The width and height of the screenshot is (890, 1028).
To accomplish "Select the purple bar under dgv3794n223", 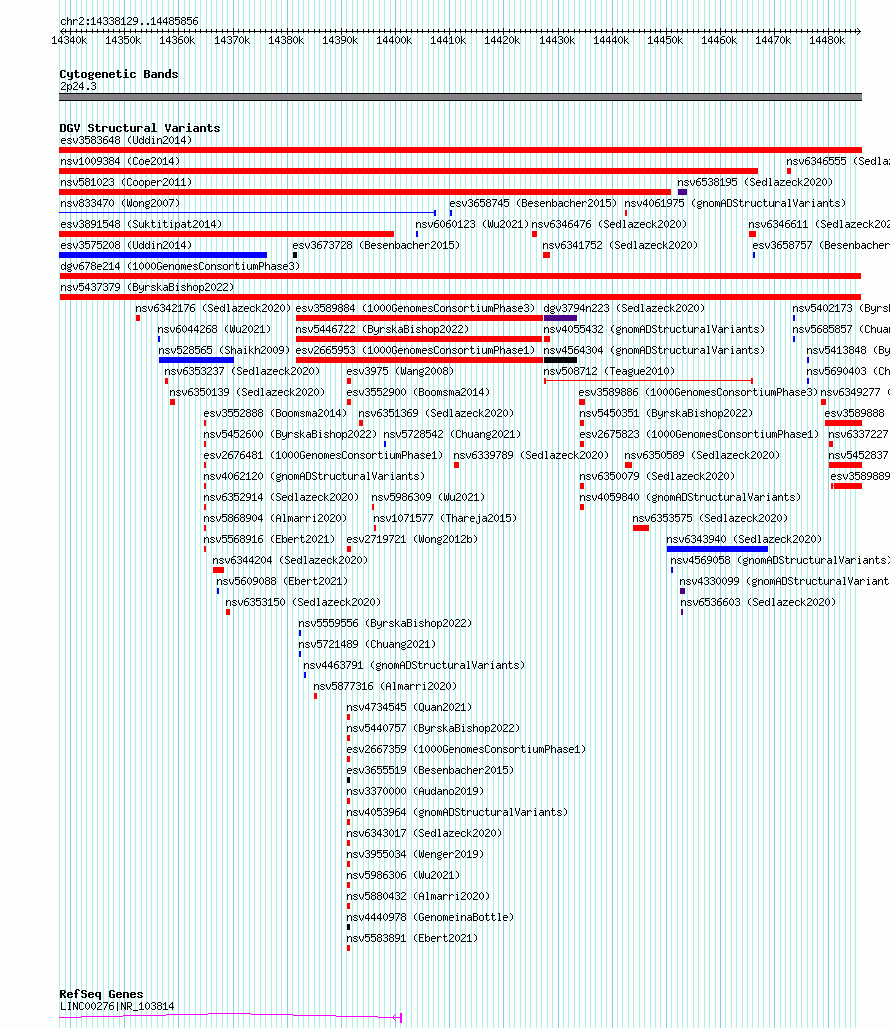I will (x=560, y=318).
